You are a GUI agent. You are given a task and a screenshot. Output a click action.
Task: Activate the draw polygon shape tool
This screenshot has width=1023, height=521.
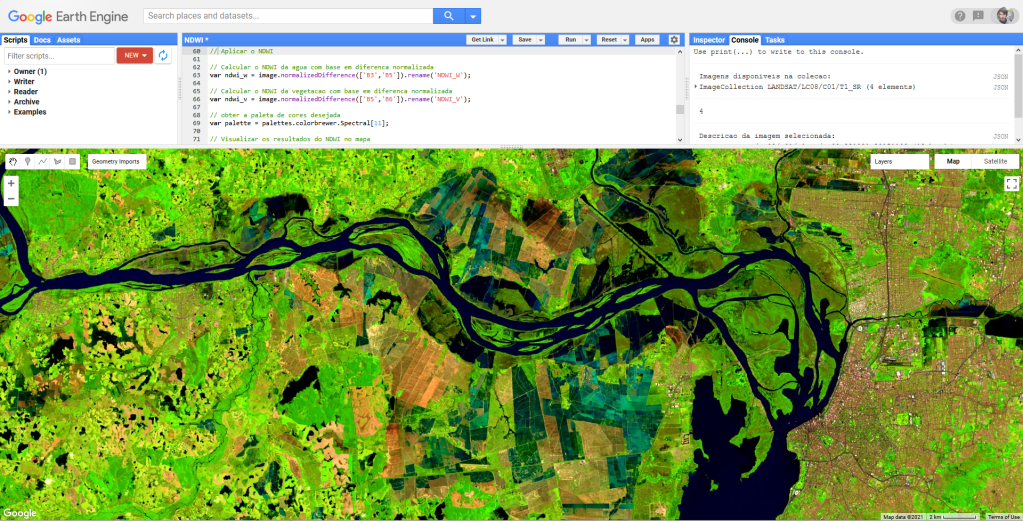point(57,161)
